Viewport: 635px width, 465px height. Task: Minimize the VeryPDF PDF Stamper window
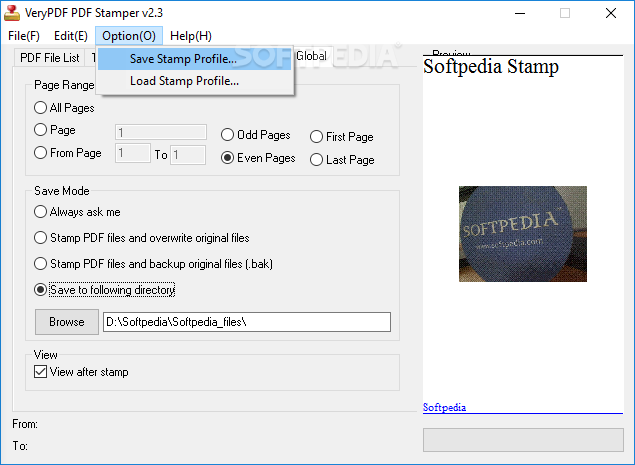coord(520,13)
